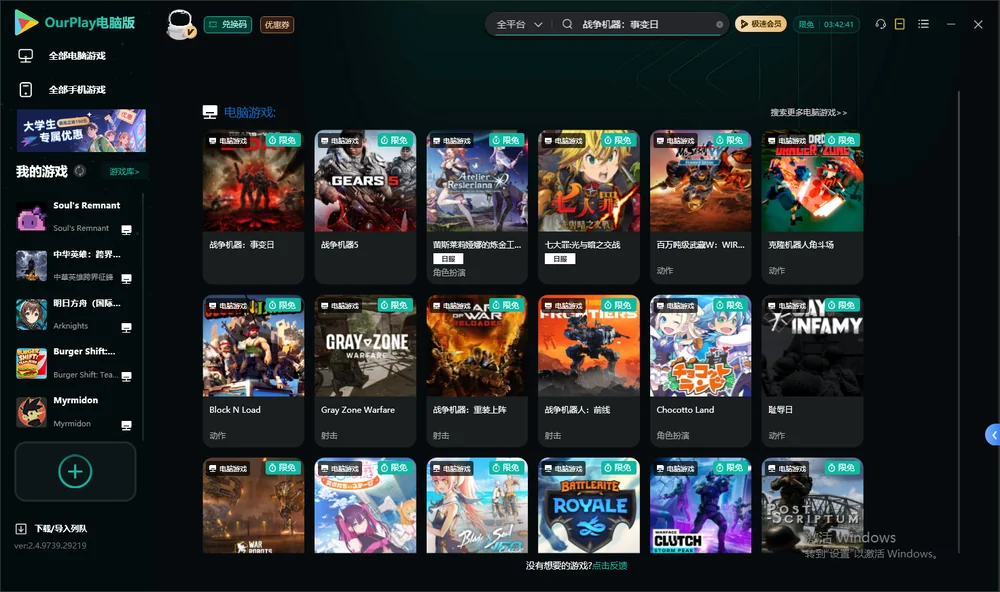The width and height of the screenshot is (1000, 592).
Task: Click 点击反馈 feedback link
Action: (x=610, y=565)
